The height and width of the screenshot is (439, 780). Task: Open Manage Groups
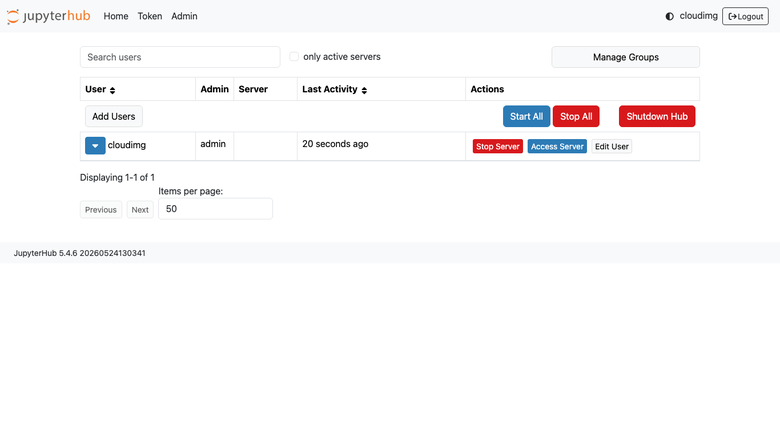(625, 57)
